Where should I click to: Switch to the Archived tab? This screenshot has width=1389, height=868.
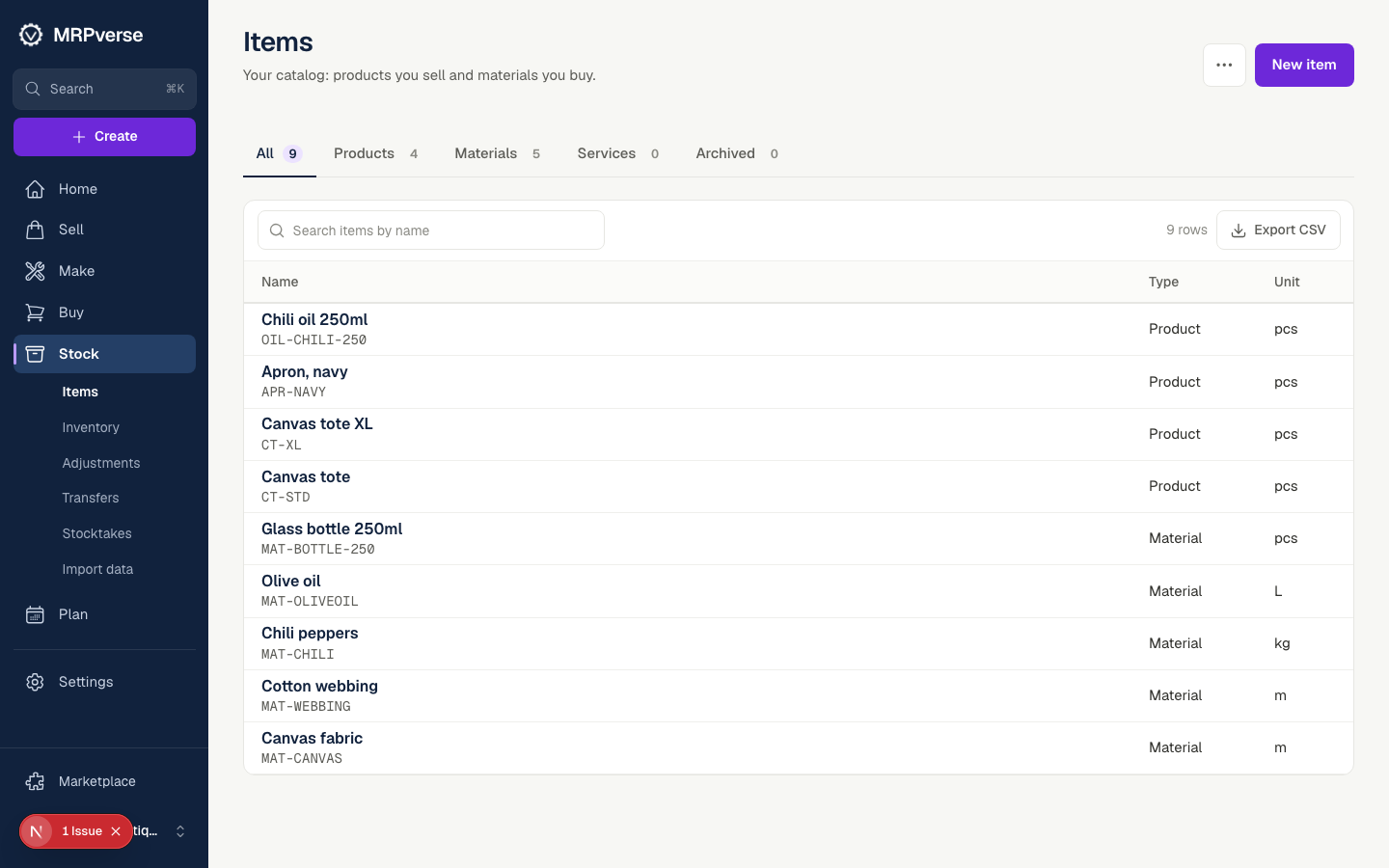point(738,153)
